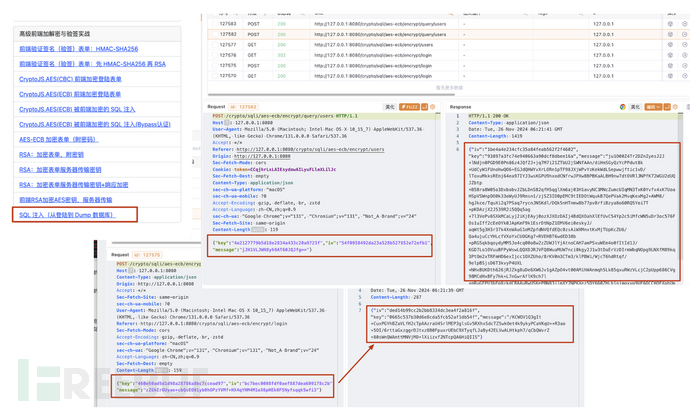Viewport: 690px width, 408px height.
Task: Click the FUZZ button in Request panel
Action: (409, 107)
